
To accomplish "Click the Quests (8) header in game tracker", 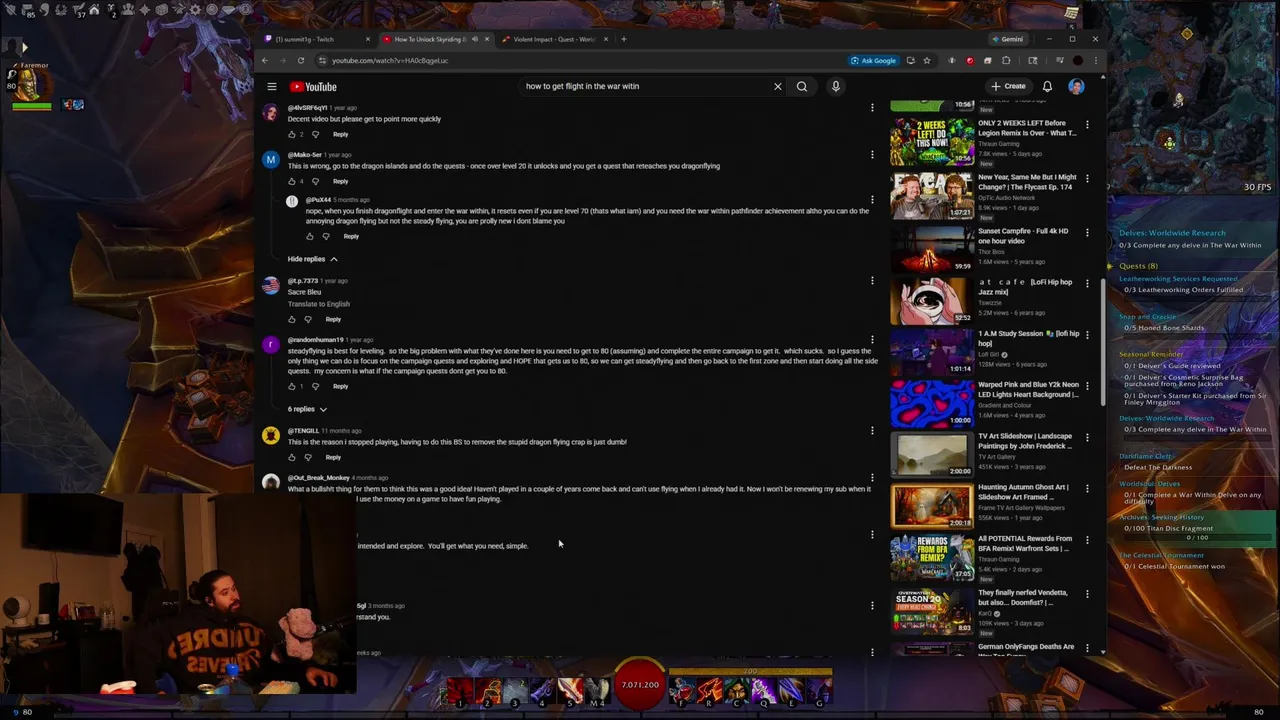I will [1139, 266].
